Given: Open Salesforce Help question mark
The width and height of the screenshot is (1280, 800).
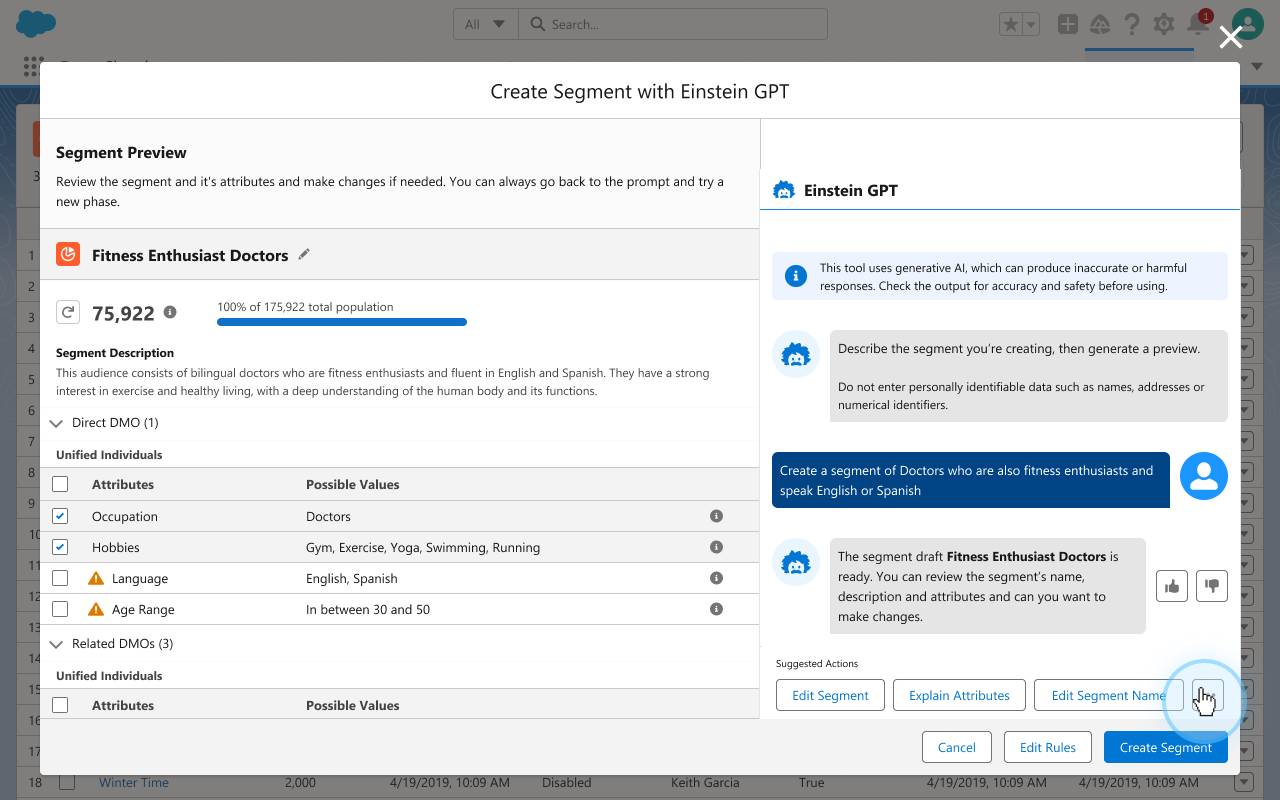Looking at the screenshot, I should [1131, 24].
